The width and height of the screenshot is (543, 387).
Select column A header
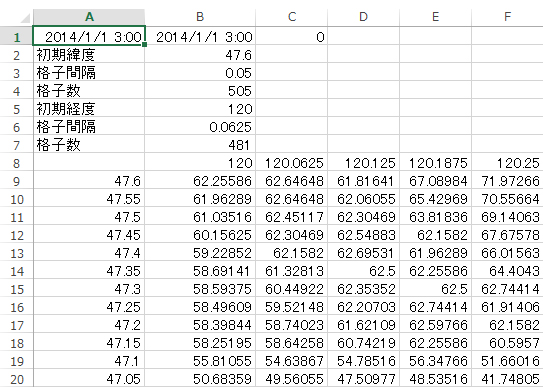tap(89, 17)
